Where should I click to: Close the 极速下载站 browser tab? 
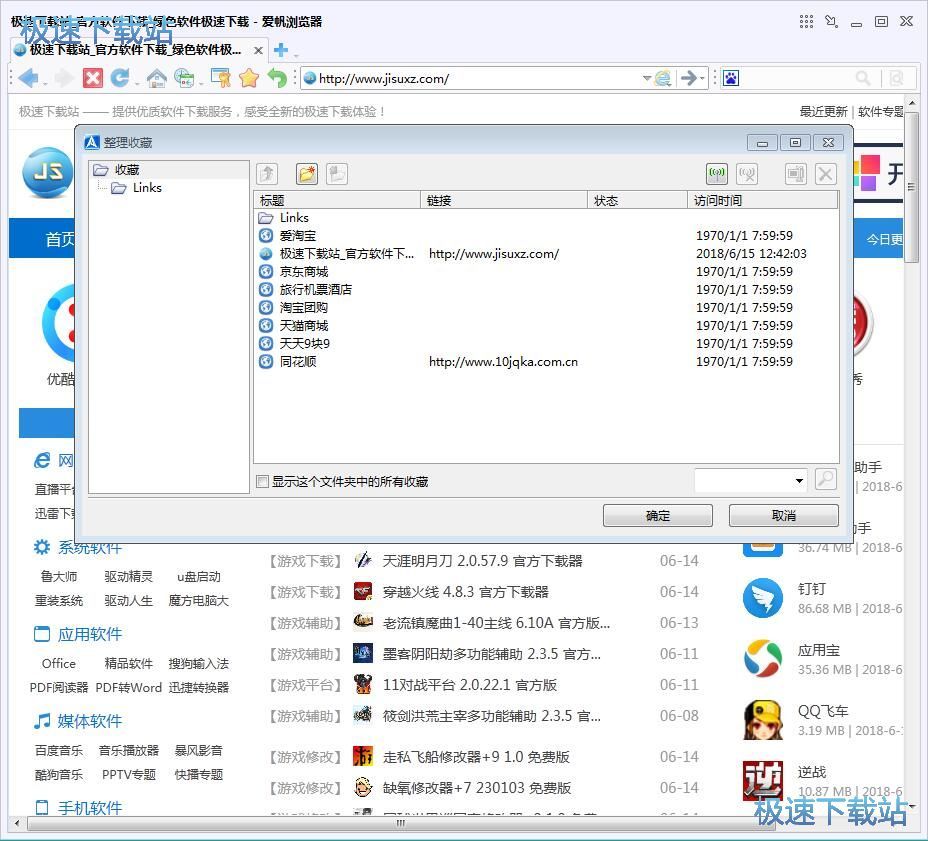[258, 50]
